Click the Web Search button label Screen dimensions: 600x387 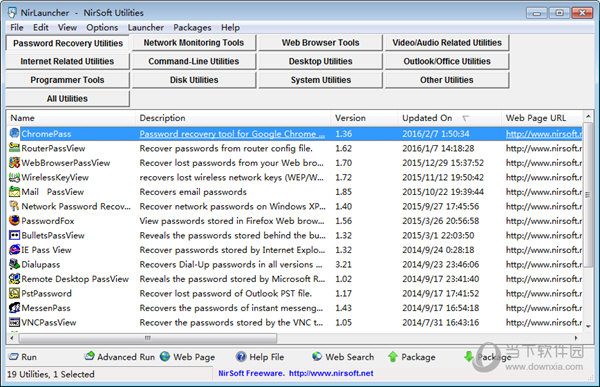click(350, 357)
